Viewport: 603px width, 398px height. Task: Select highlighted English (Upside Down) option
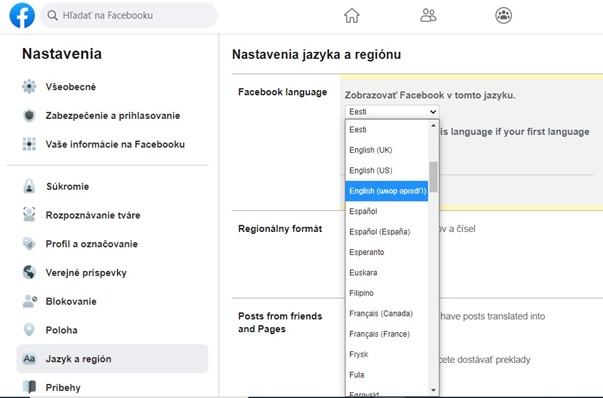pyautogui.click(x=387, y=191)
